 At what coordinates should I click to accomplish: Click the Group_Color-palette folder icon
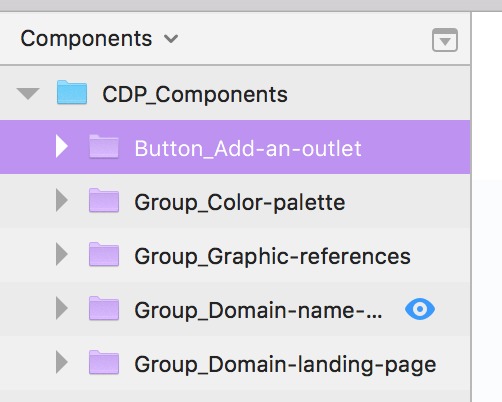104,200
